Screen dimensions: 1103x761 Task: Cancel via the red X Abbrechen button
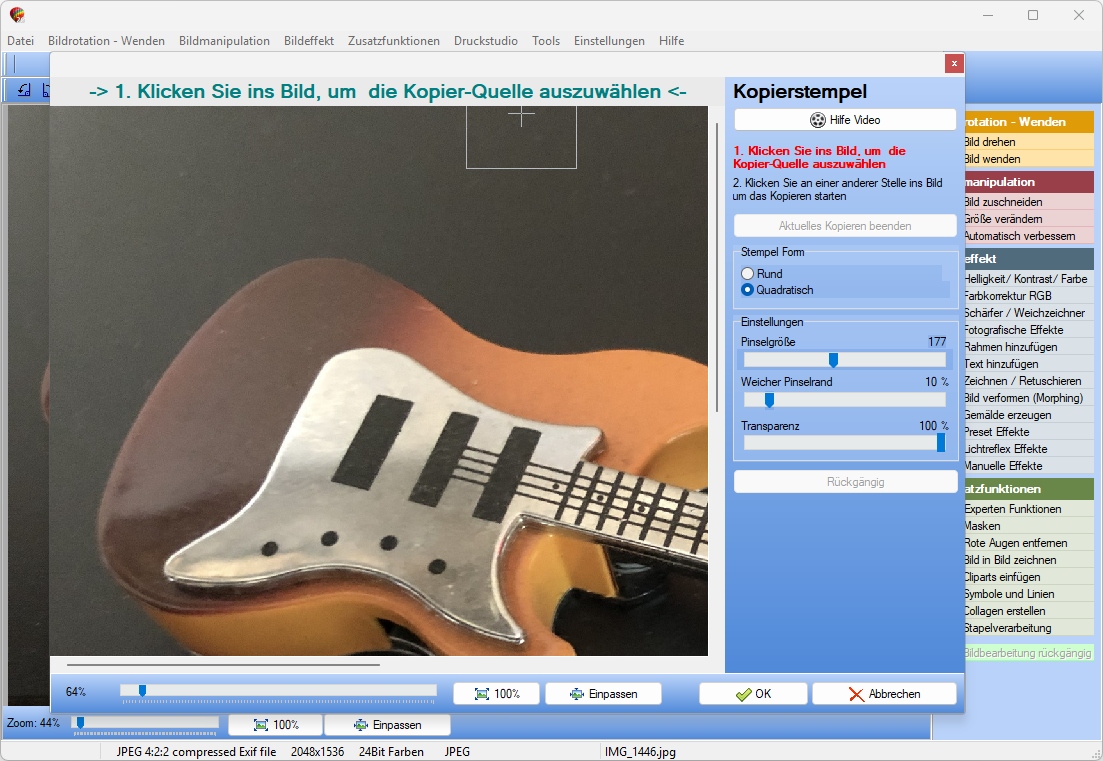click(x=884, y=693)
